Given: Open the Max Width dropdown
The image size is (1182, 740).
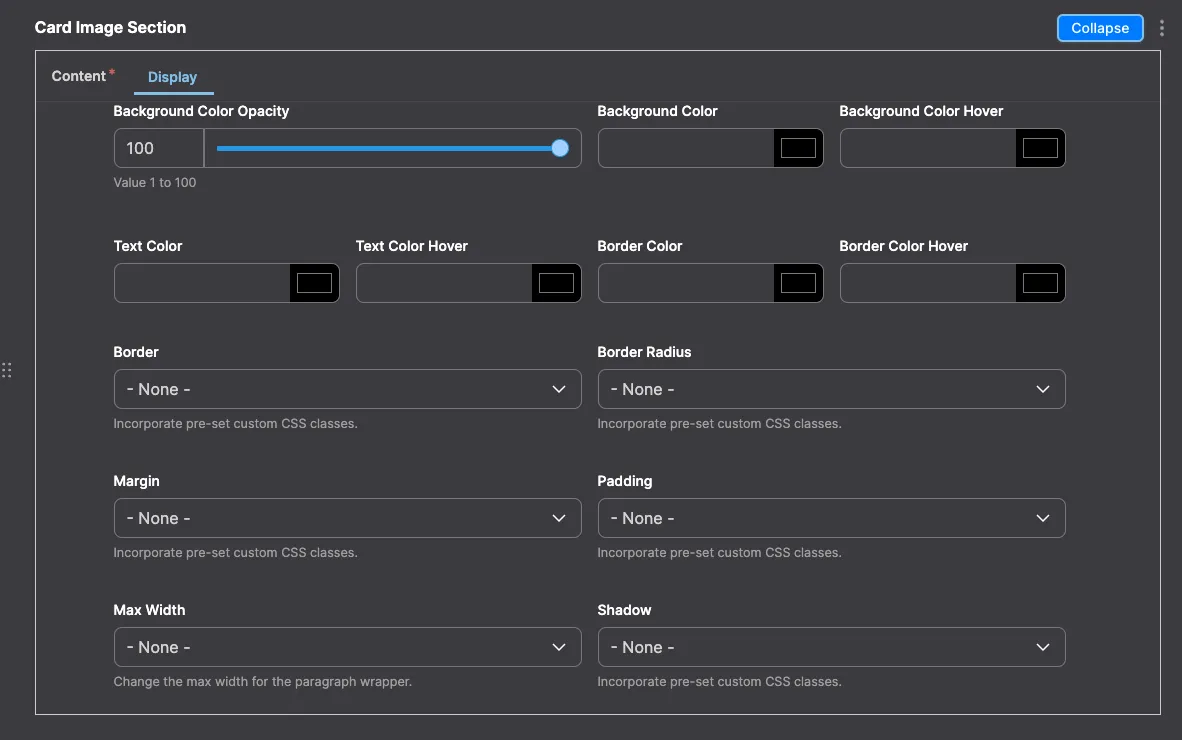Looking at the screenshot, I should tap(348, 647).
